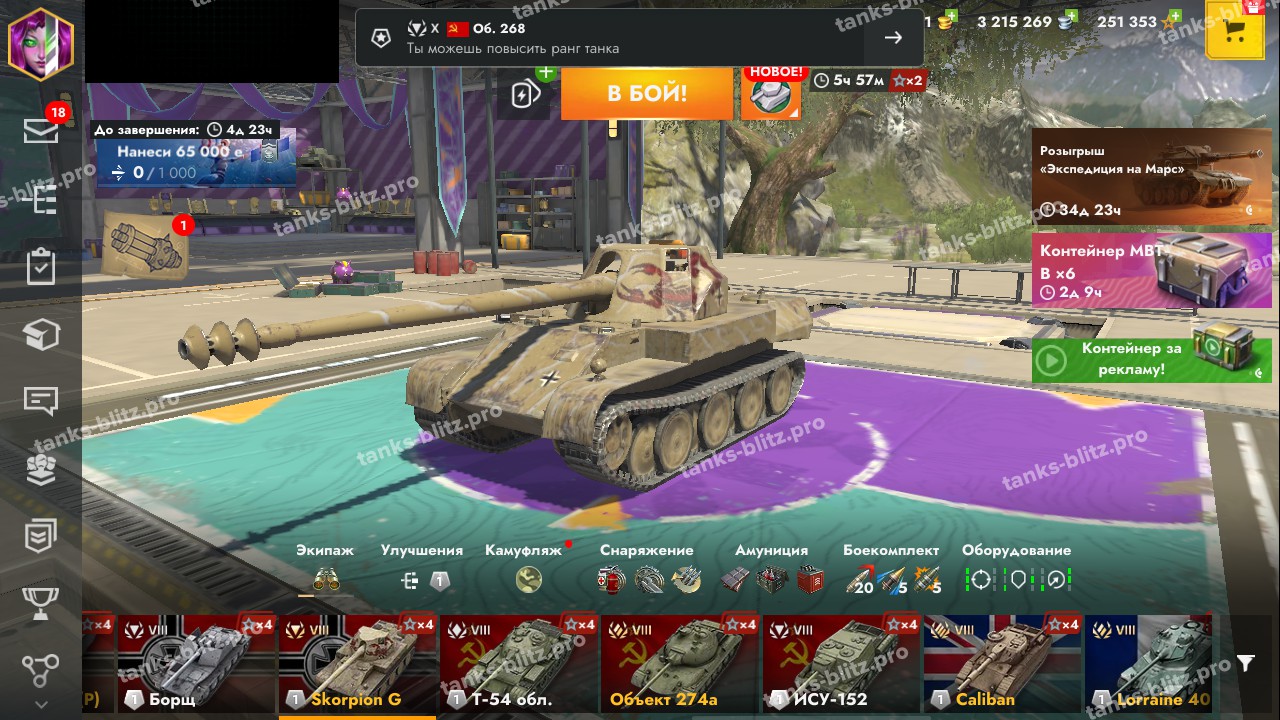Open the chat messages sidebar icon
The image size is (1280, 720).
tap(41, 402)
